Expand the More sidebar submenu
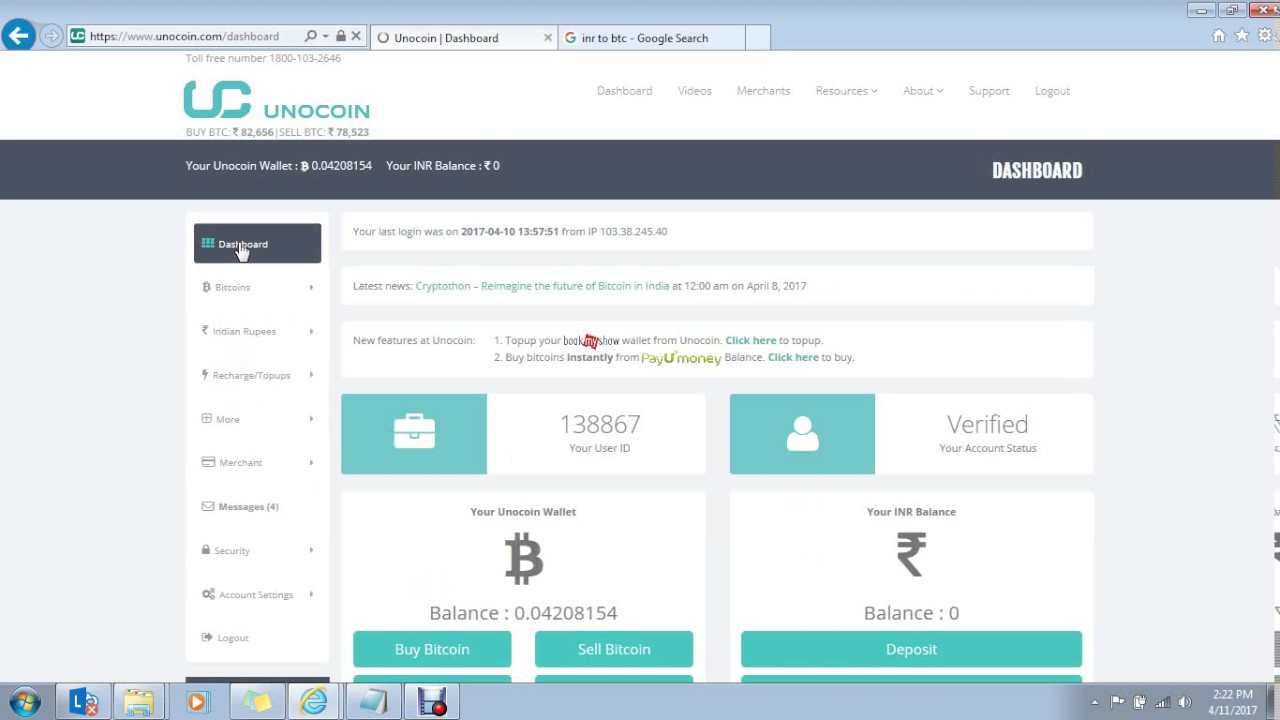The width and height of the screenshot is (1280, 720). pos(311,419)
